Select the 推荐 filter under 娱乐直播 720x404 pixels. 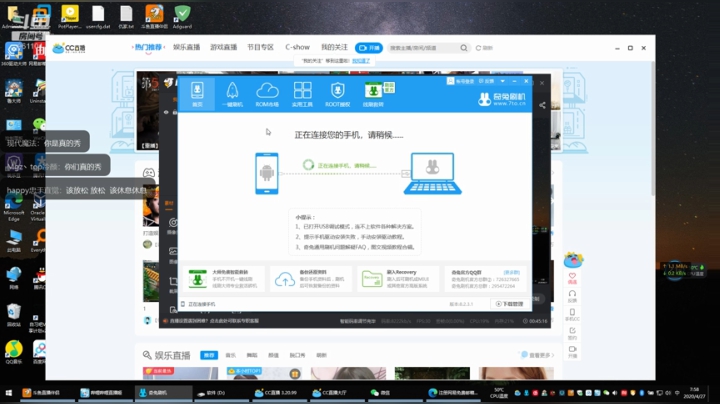coord(209,355)
